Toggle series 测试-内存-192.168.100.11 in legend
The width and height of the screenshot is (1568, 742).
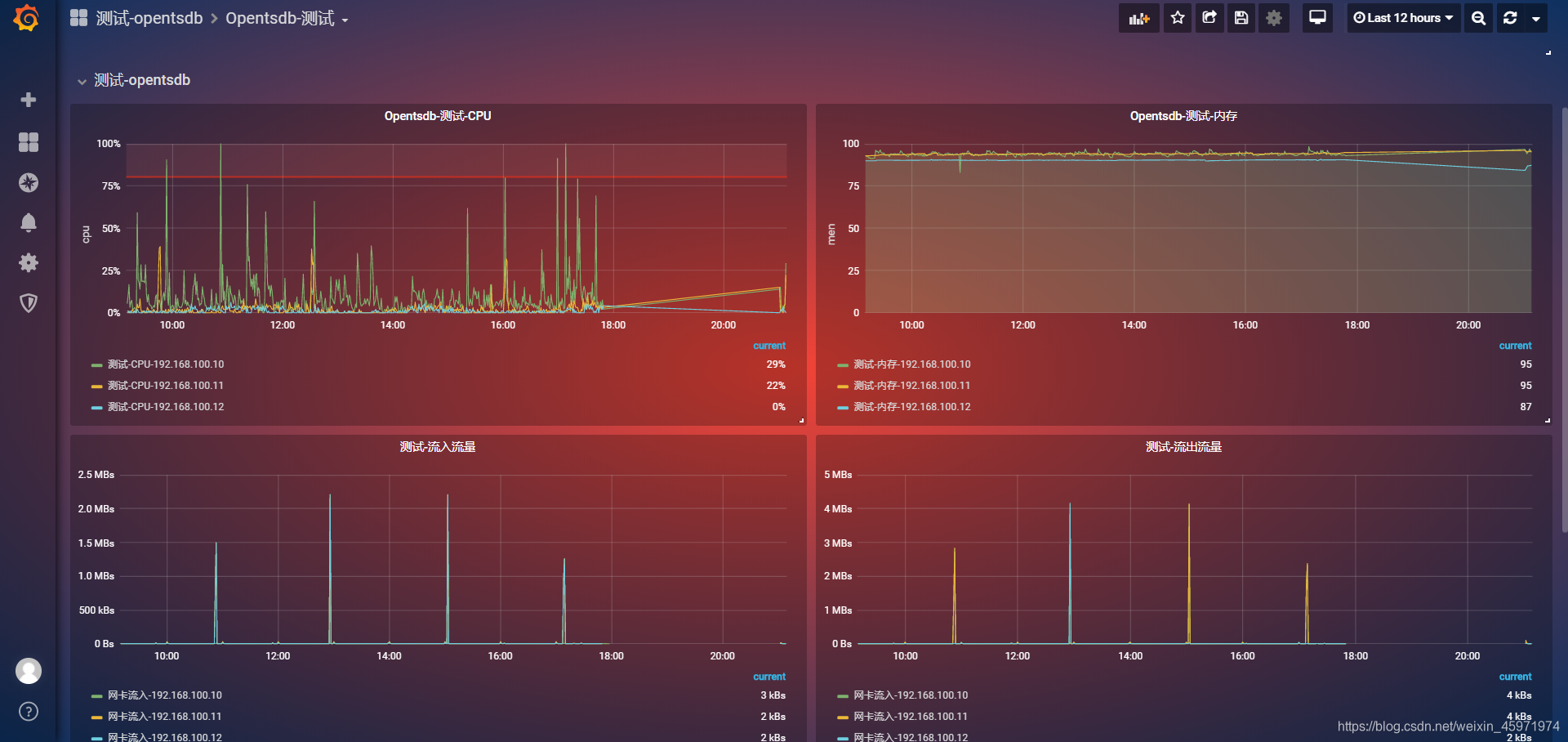pyautogui.click(x=912, y=386)
